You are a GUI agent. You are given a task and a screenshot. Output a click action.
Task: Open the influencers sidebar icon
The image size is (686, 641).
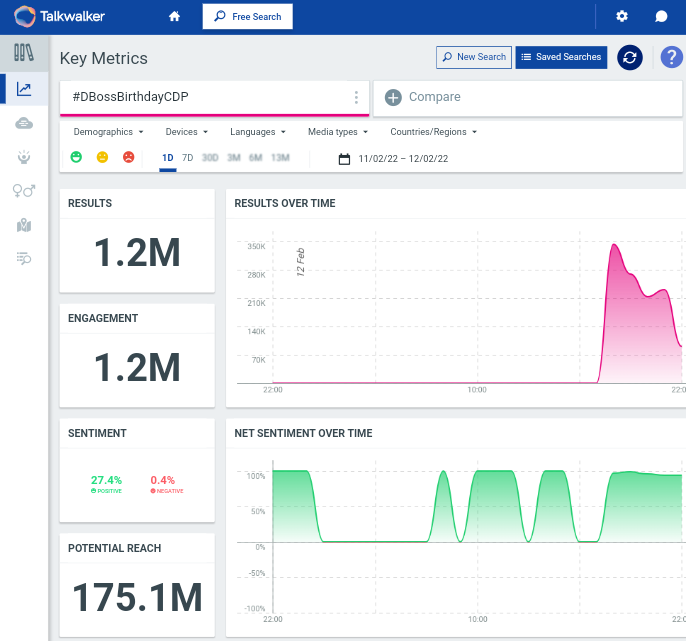pos(24,157)
